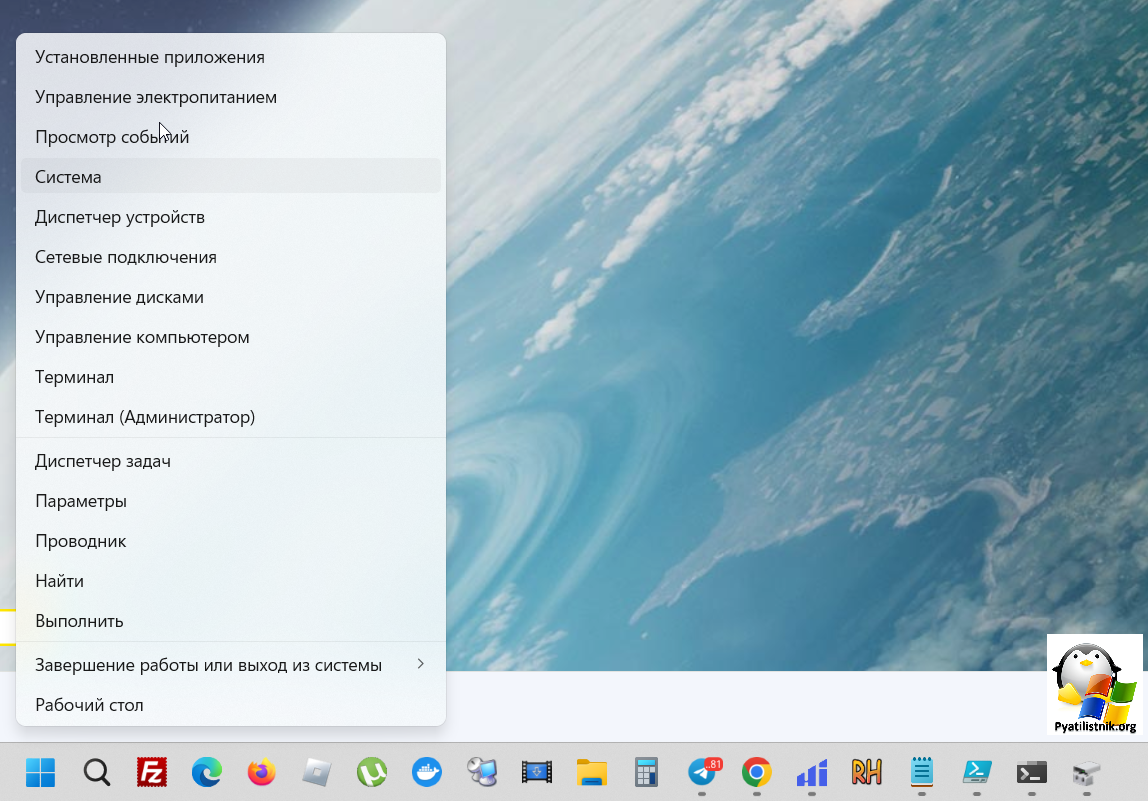Select 'Управление электропитанием' entry
This screenshot has width=1148, height=801.
(x=231, y=97)
